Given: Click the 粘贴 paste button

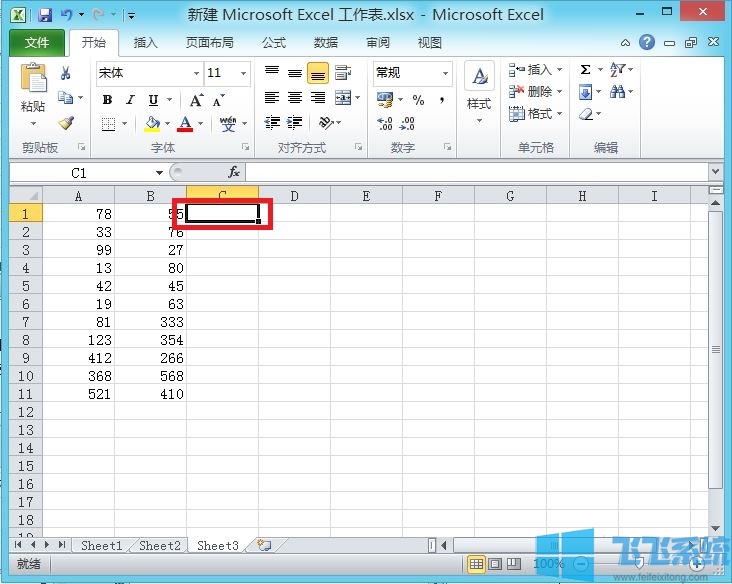Looking at the screenshot, I should tap(33, 90).
